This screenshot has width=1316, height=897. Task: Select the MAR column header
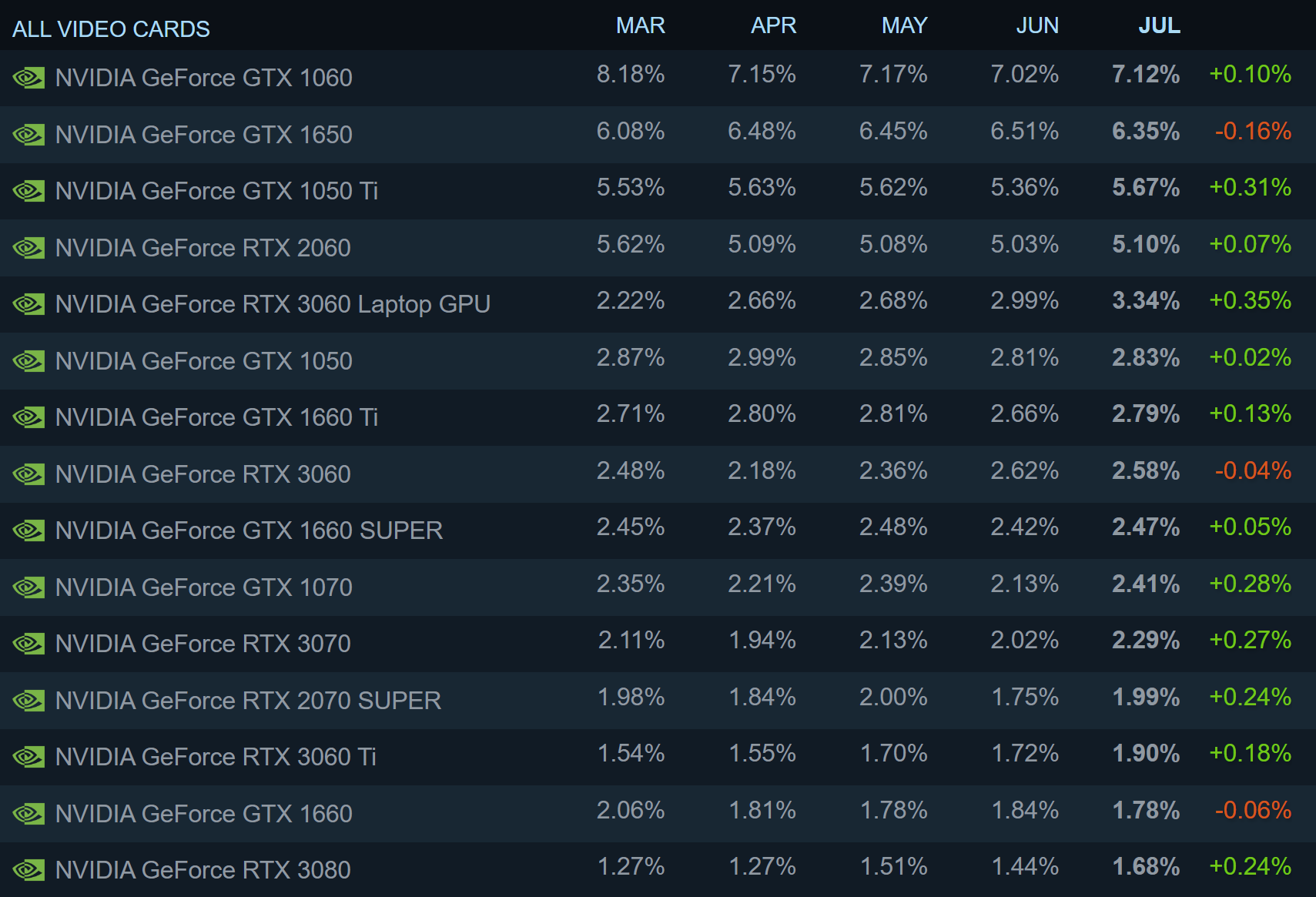[640, 25]
